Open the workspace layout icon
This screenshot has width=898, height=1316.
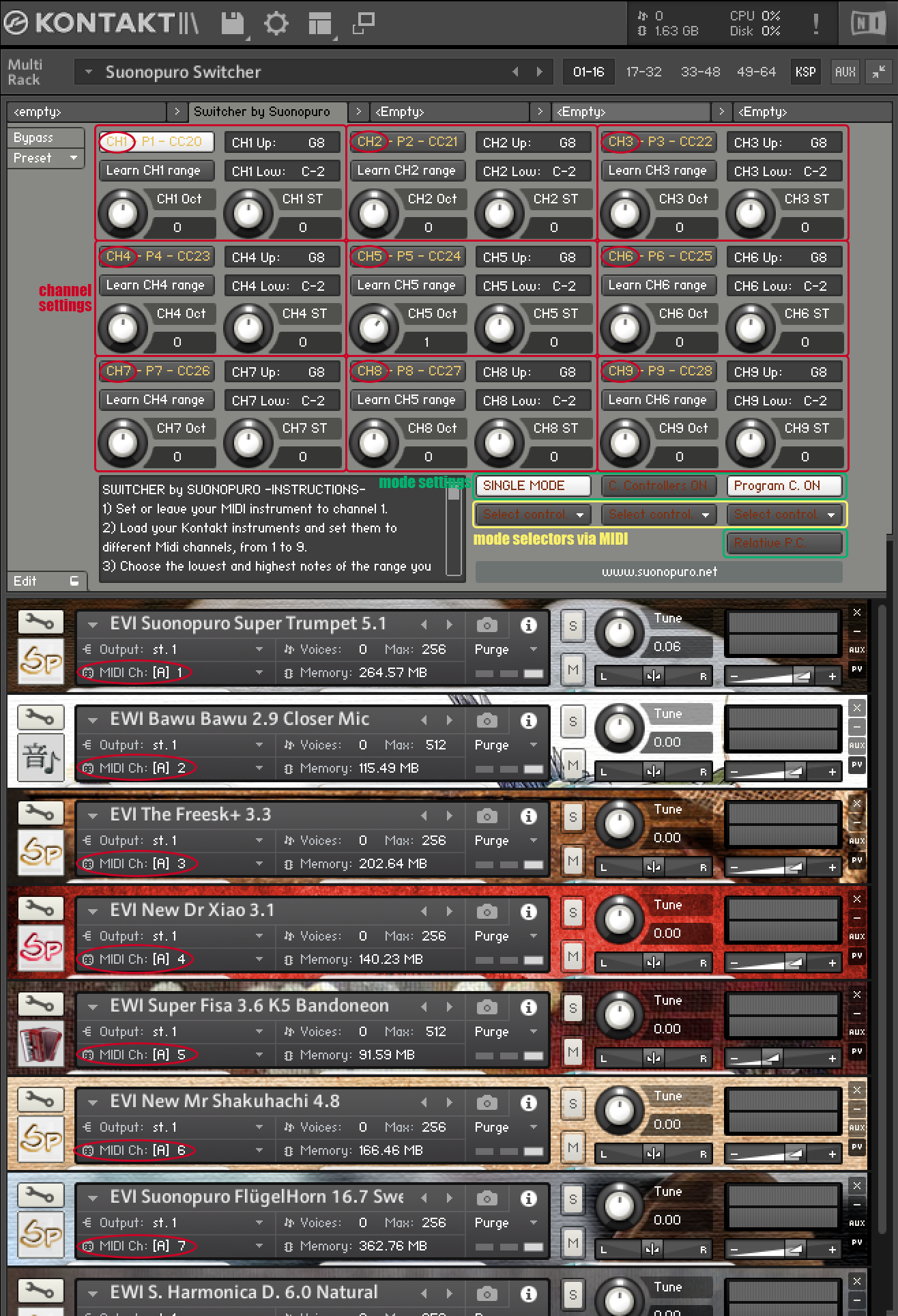(319, 24)
